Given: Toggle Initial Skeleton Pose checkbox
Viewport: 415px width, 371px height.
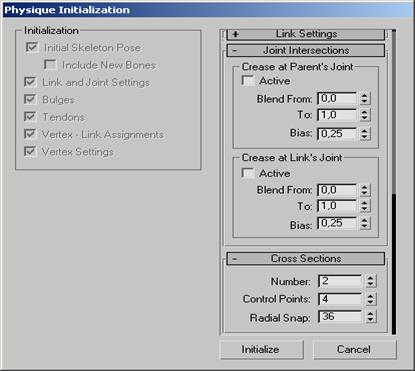Looking at the screenshot, I should click(x=32, y=47).
